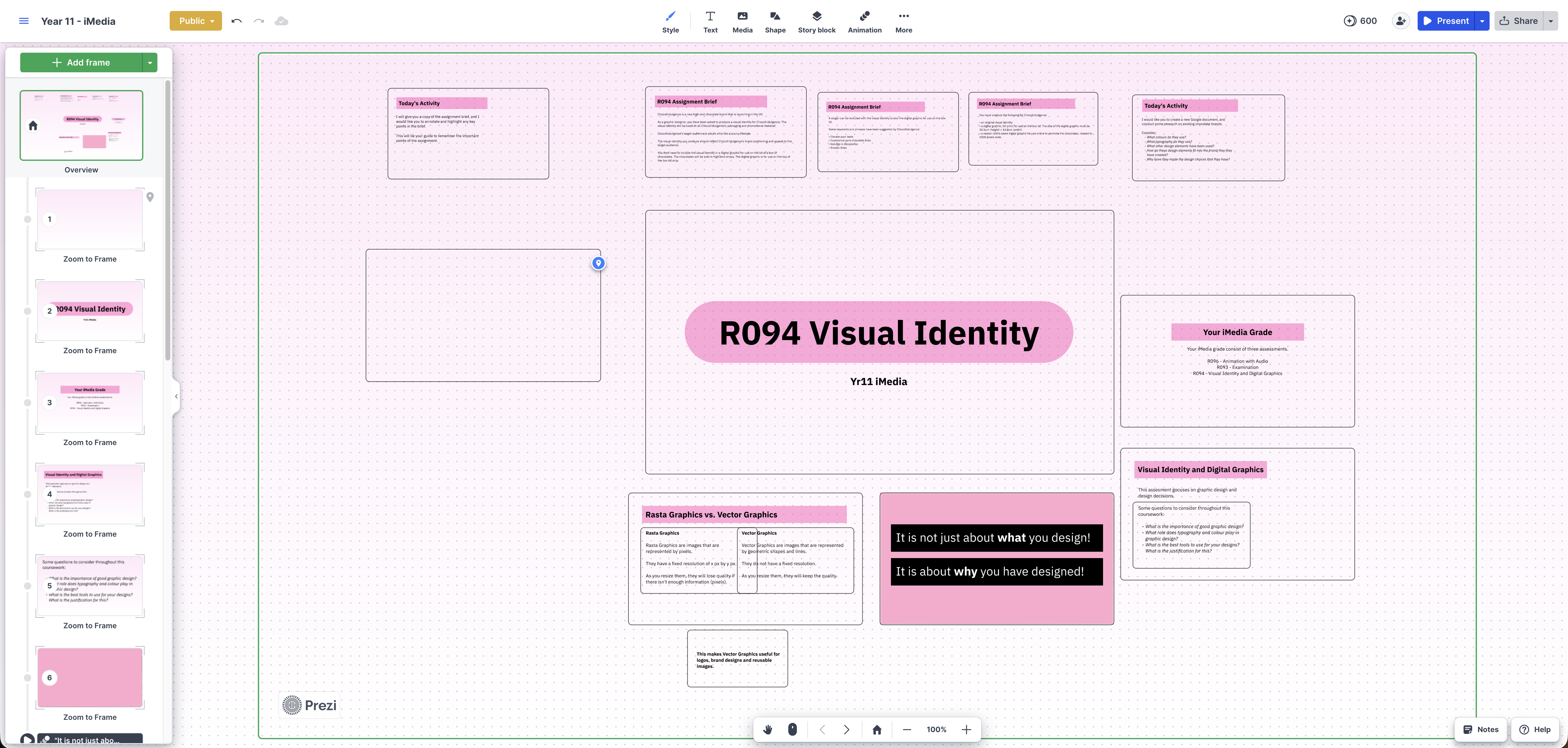Select text 'It is about why you have designed!'

[x=997, y=572]
